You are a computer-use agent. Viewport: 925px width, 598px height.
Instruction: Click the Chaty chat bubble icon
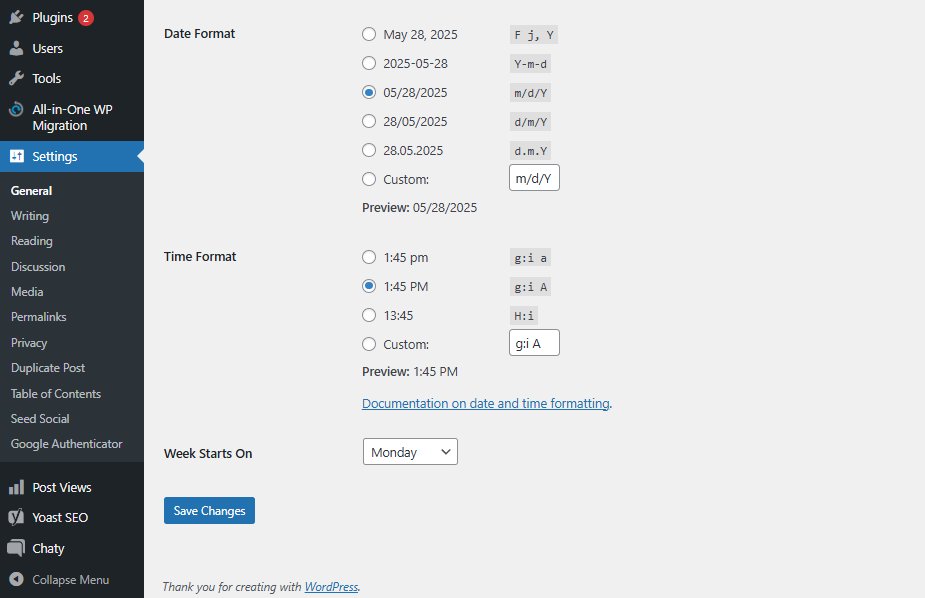[x=16, y=548]
